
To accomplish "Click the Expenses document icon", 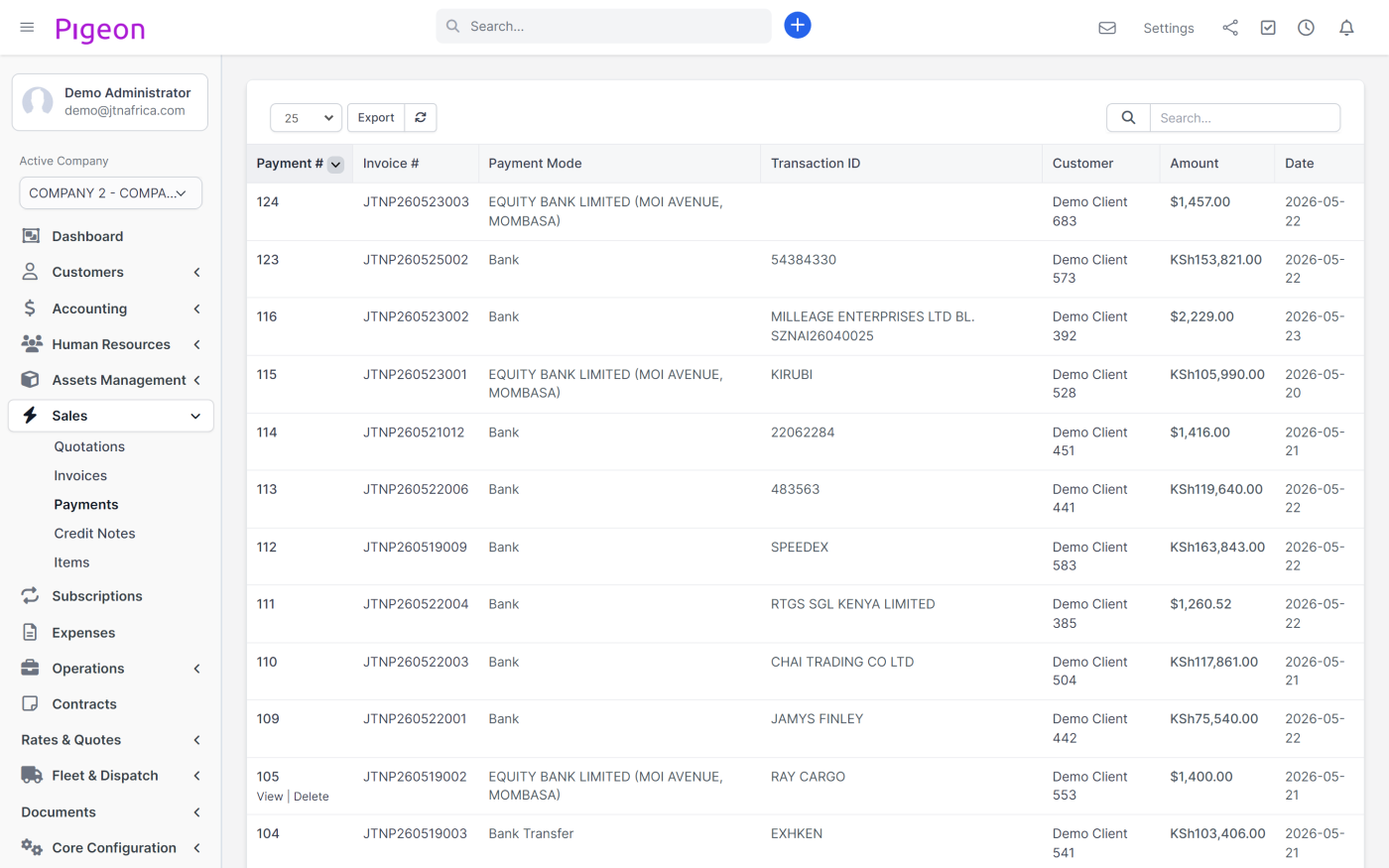I will (x=30, y=633).
